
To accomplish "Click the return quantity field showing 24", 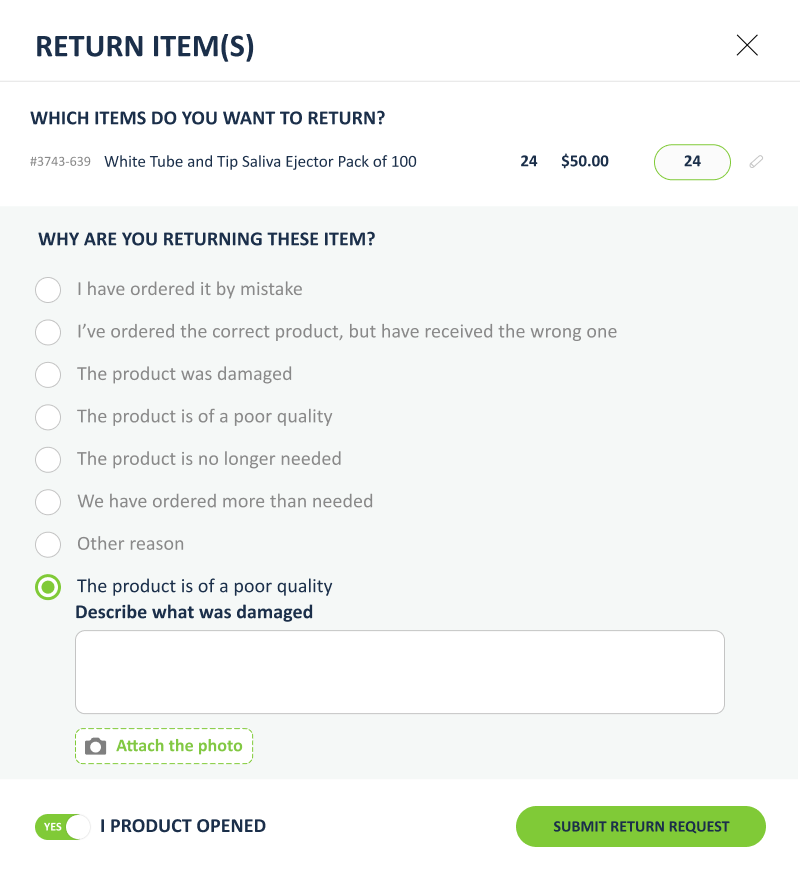I will coord(692,162).
